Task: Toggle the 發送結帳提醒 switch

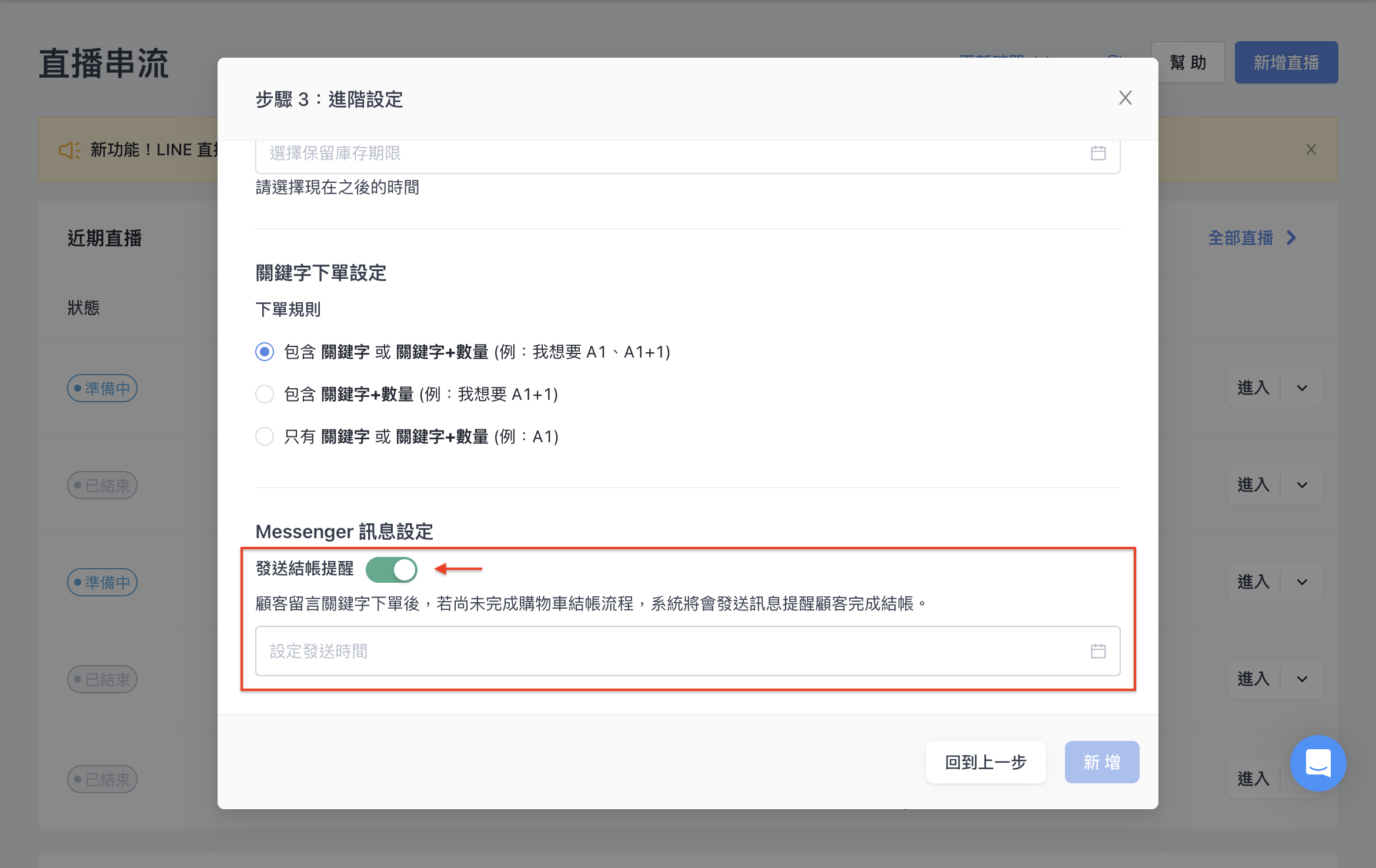Action: 391,569
